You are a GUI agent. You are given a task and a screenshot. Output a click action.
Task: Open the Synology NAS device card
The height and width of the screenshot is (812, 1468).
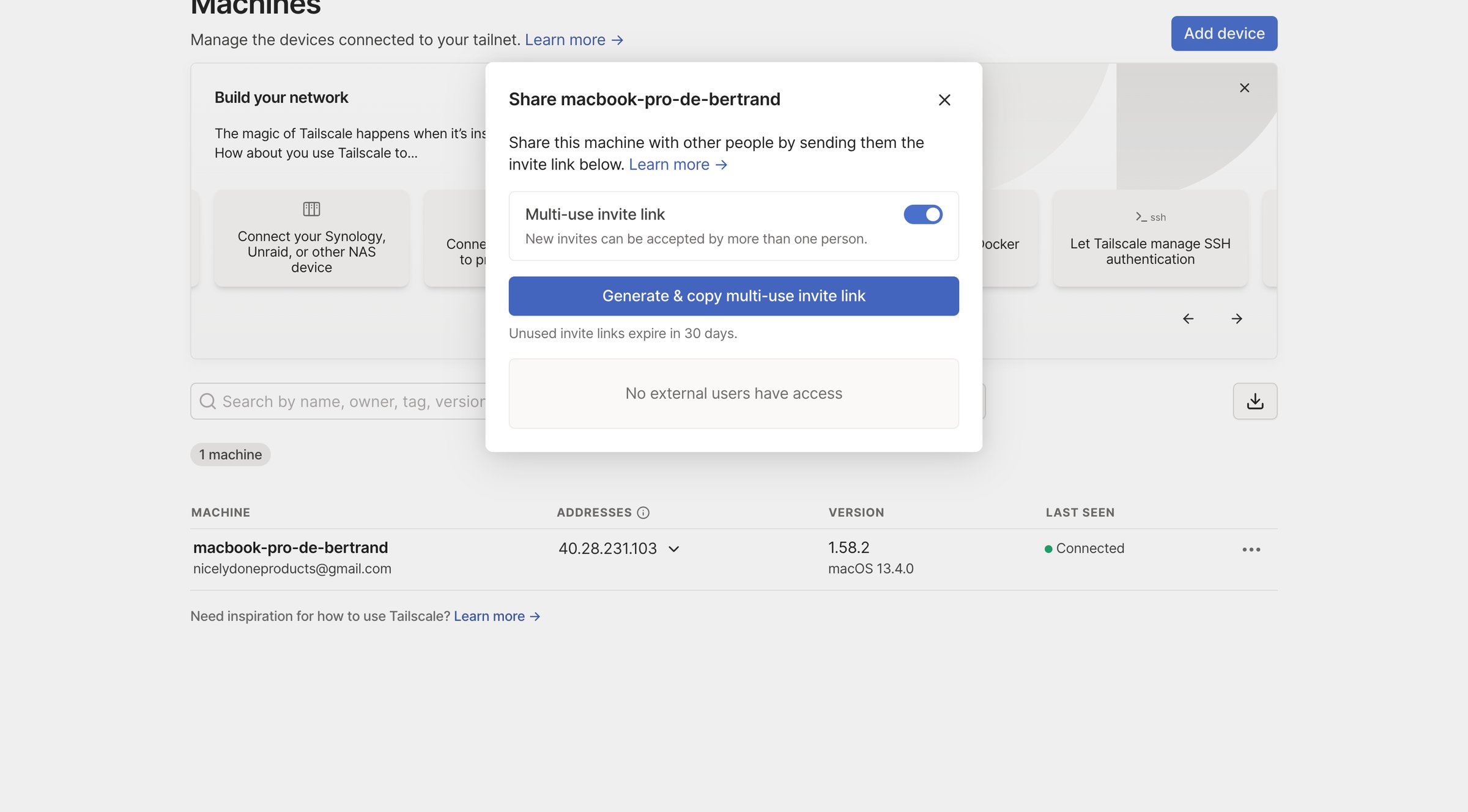[x=311, y=238]
